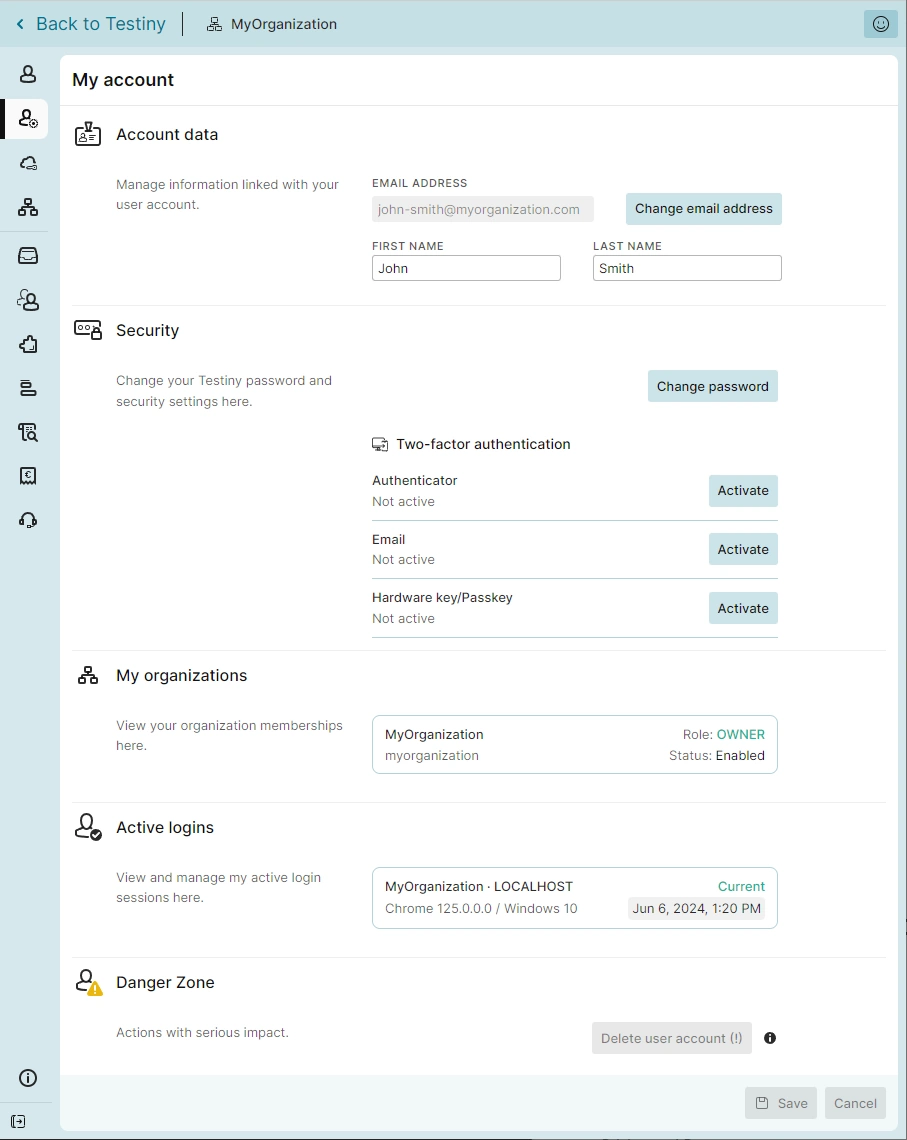Image resolution: width=907 pixels, height=1140 pixels.
Task: Click the circled info icon in sidebar
Action: pyautogui.click(x=28, y=1077)
